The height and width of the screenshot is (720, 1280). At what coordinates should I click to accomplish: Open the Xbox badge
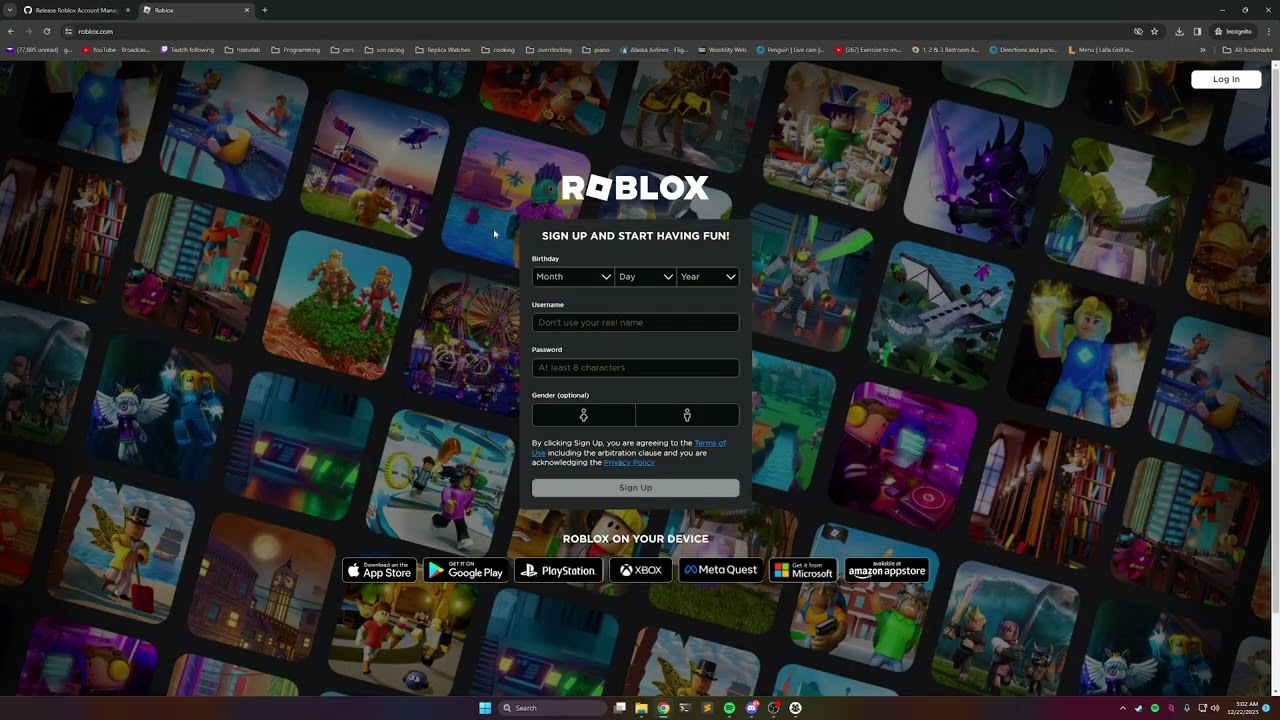click(x=641, y=570)
